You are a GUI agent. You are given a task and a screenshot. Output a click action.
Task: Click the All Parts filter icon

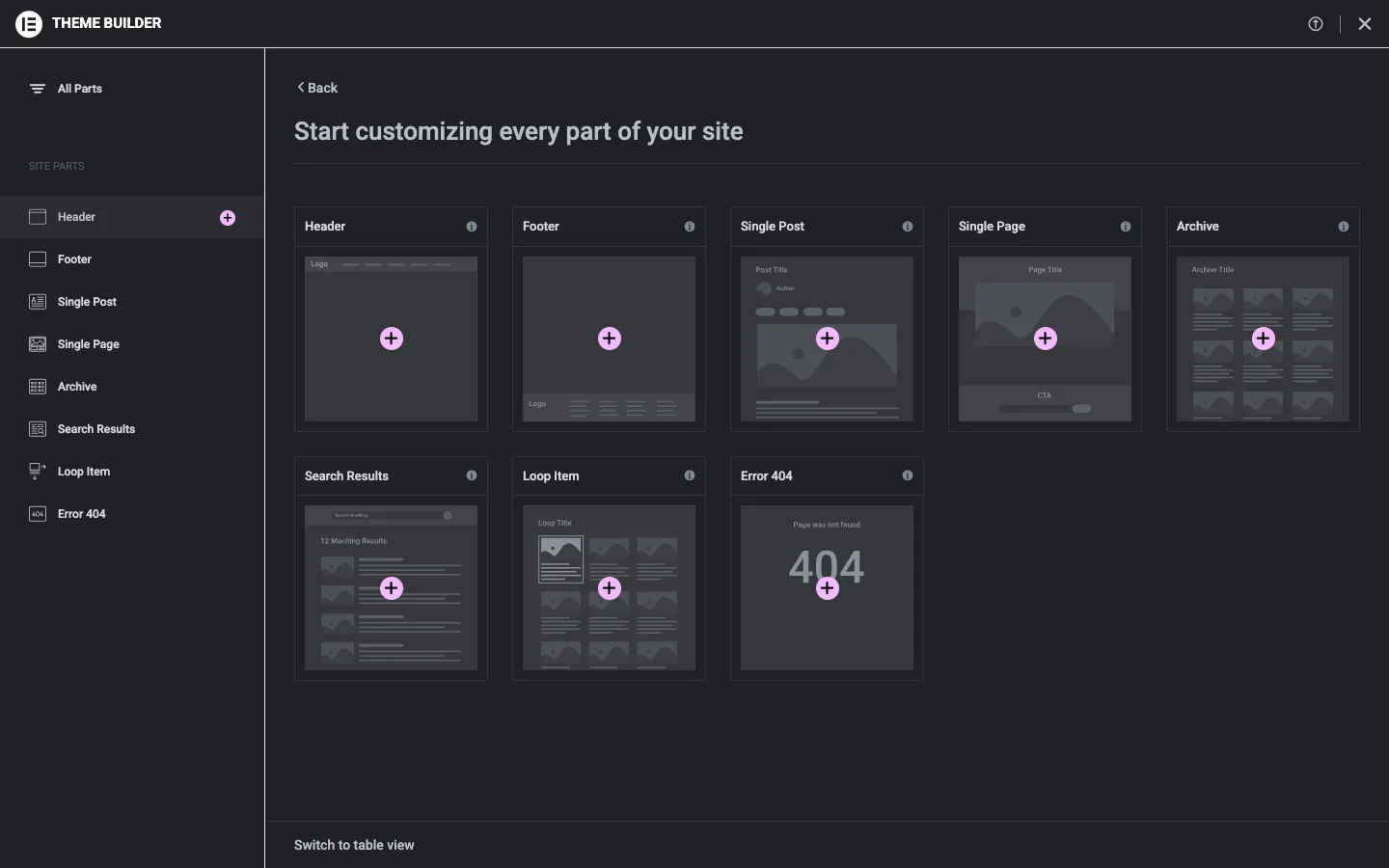coord(38,89)
